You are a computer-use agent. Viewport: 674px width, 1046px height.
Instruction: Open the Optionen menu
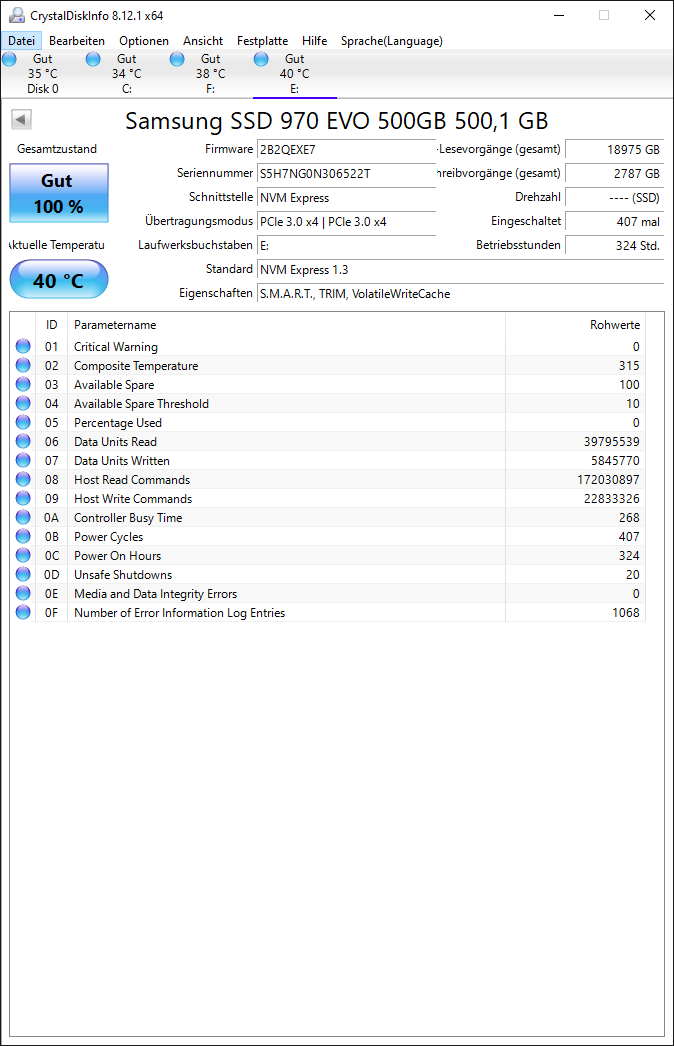tap(143, 41)
